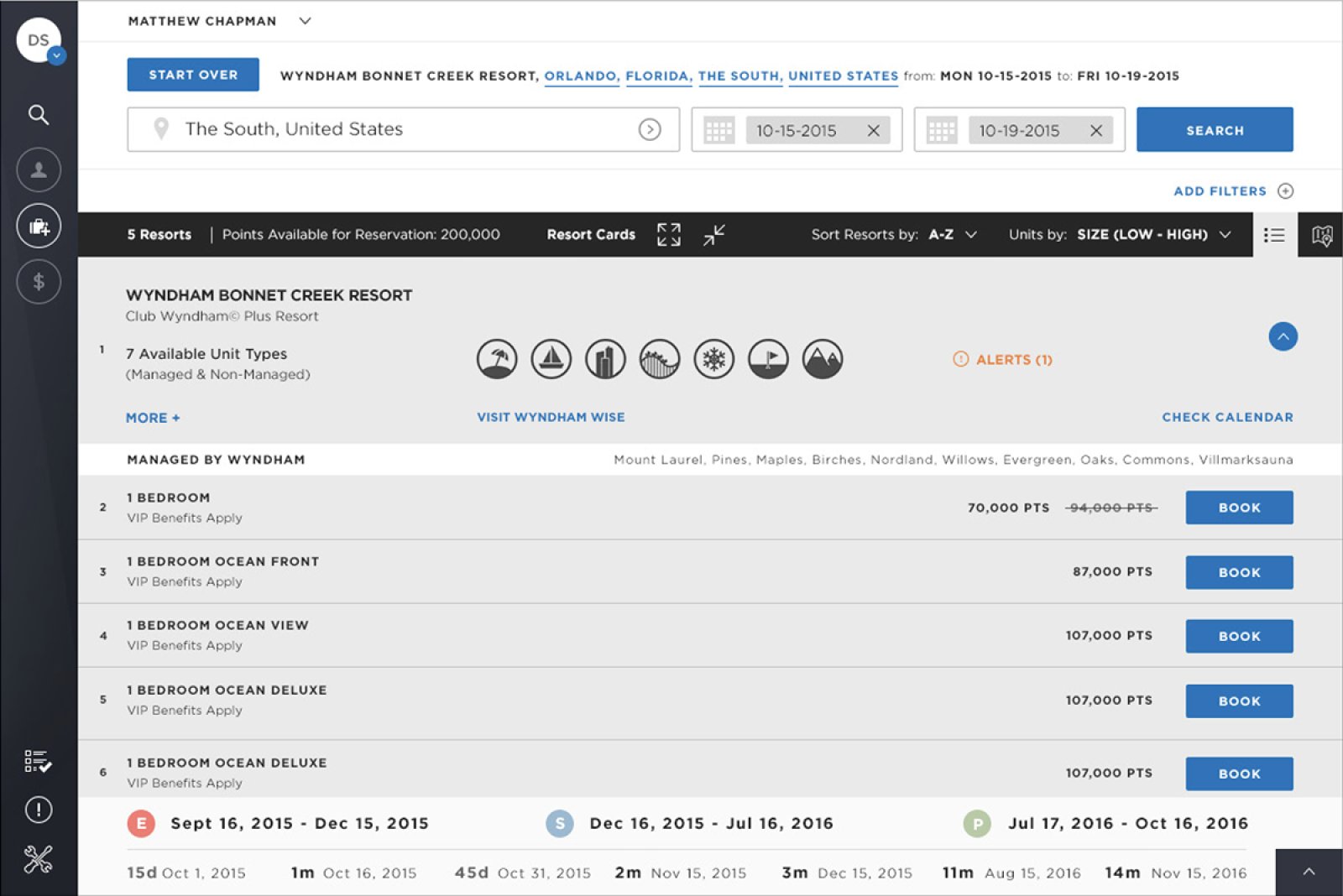Screen dimensions: 1343x896
Task: Toggle the list view of units
Action: (1273, 235)
